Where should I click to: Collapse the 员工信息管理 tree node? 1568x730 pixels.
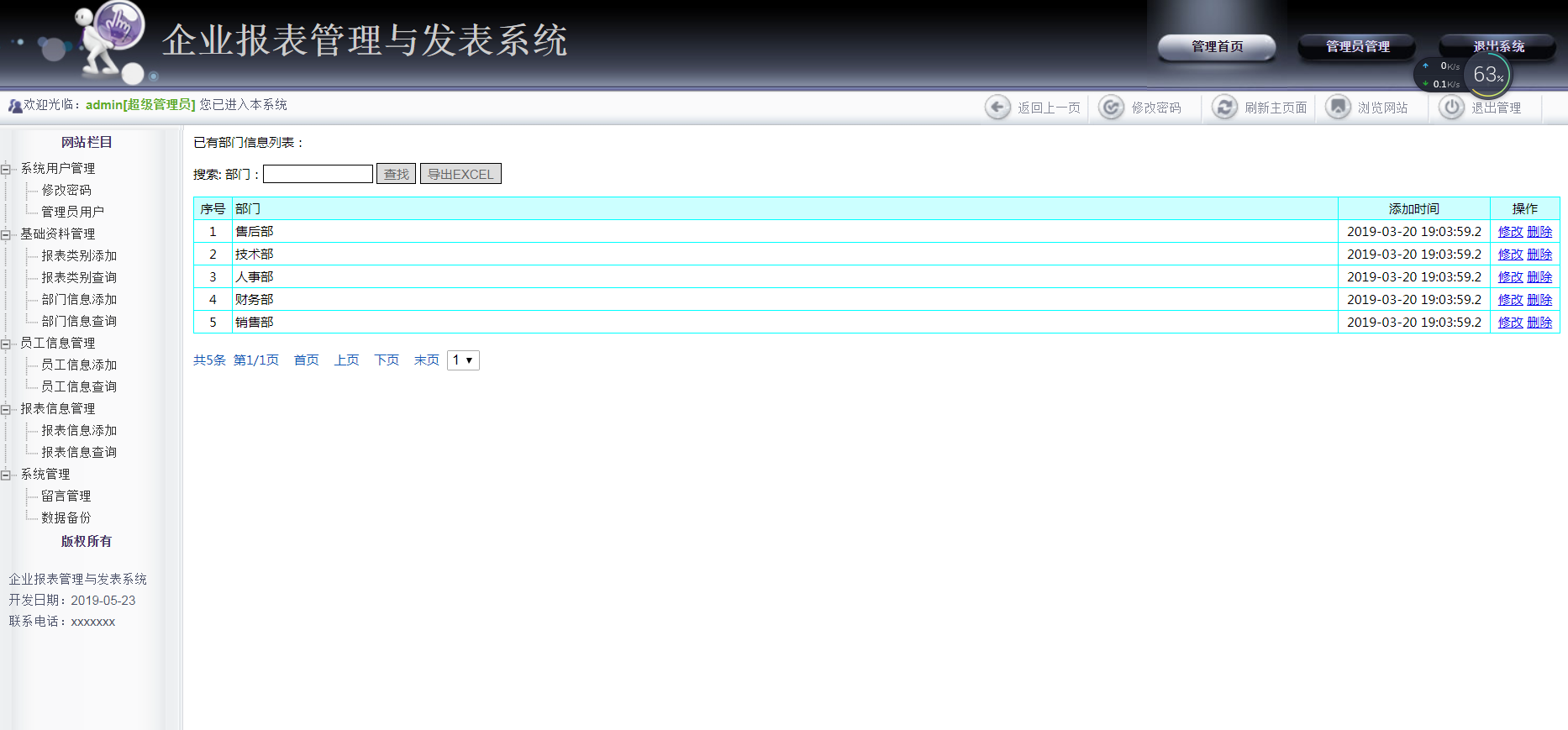point(6,344)
